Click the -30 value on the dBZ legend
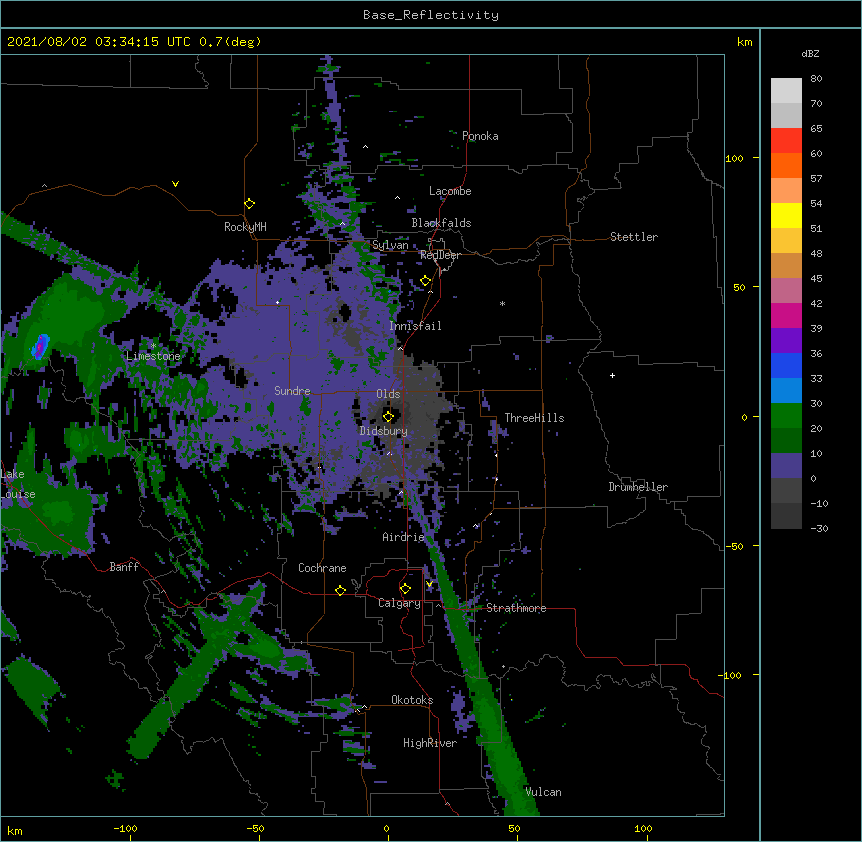Viewport: 862px width, 842px height. [x=819, y=529]
